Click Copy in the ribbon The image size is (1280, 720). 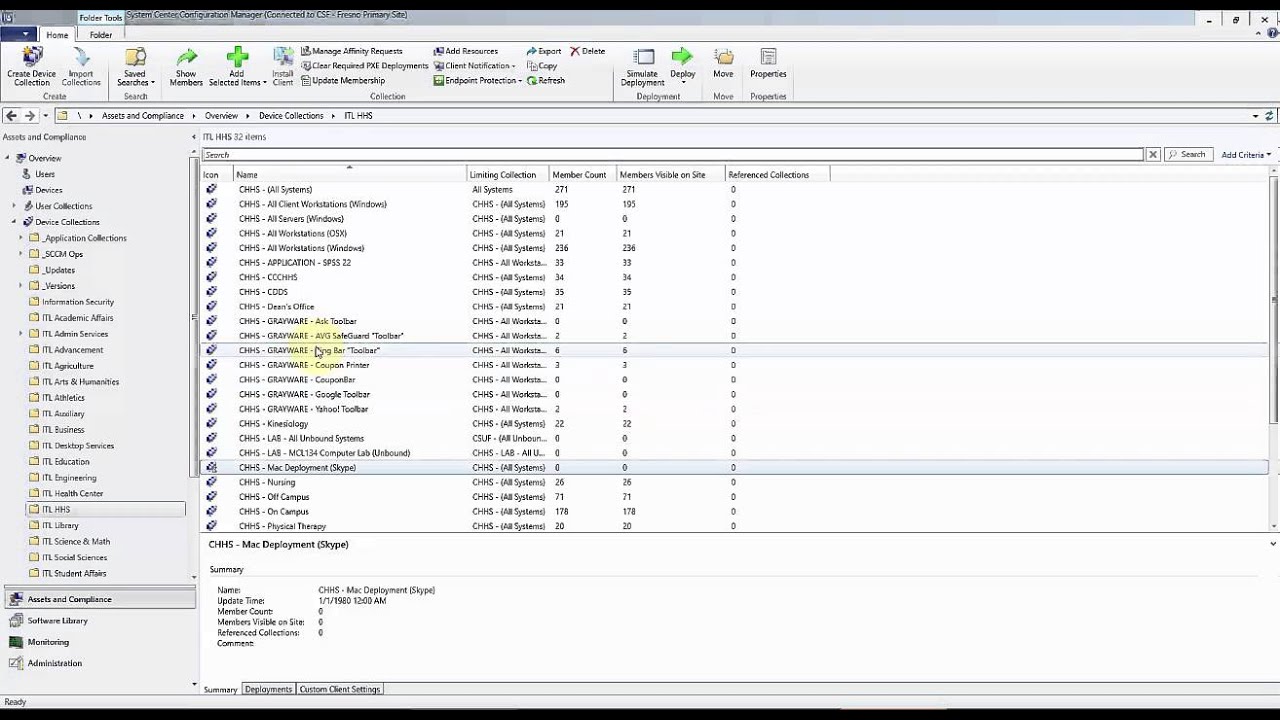pyautogui.click(x=542, y=66)
